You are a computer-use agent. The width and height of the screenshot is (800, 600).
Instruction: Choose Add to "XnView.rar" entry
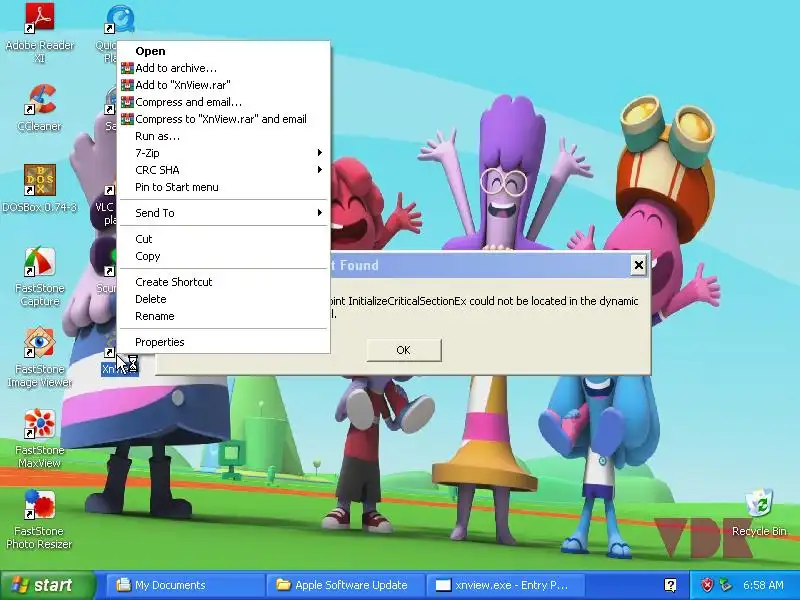pyautogui.click(x=223, y=85)
